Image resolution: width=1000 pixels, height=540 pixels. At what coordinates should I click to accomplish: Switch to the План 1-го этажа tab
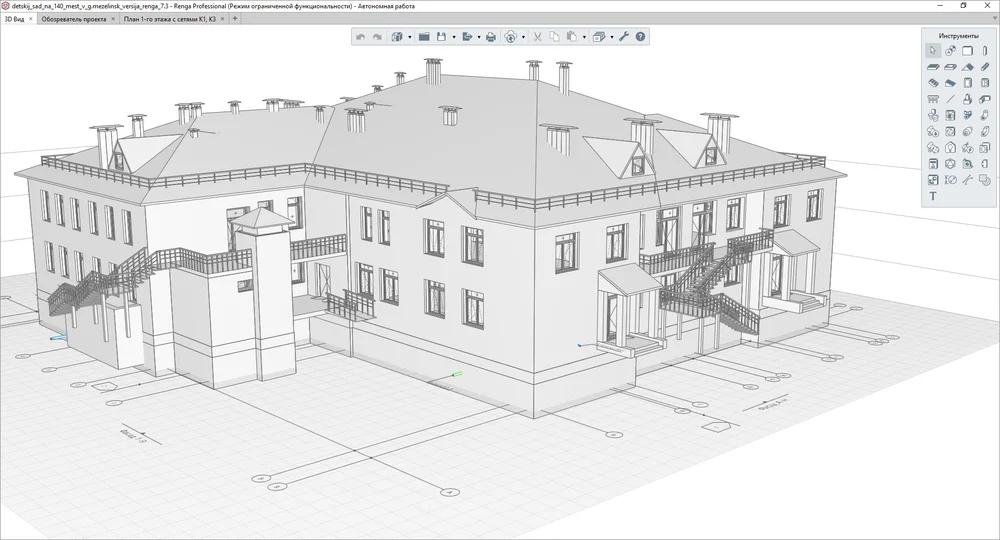[x=170, y=18]
